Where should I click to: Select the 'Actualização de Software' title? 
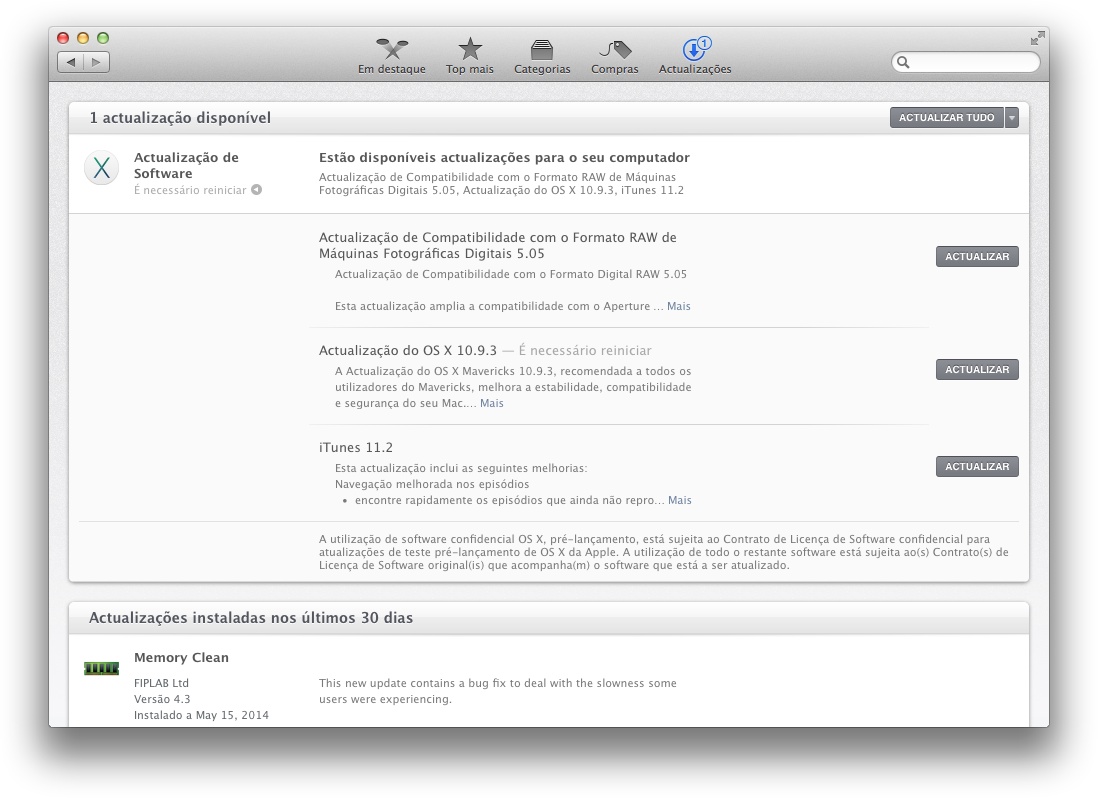pyautogui.click(x=186, y=165)
